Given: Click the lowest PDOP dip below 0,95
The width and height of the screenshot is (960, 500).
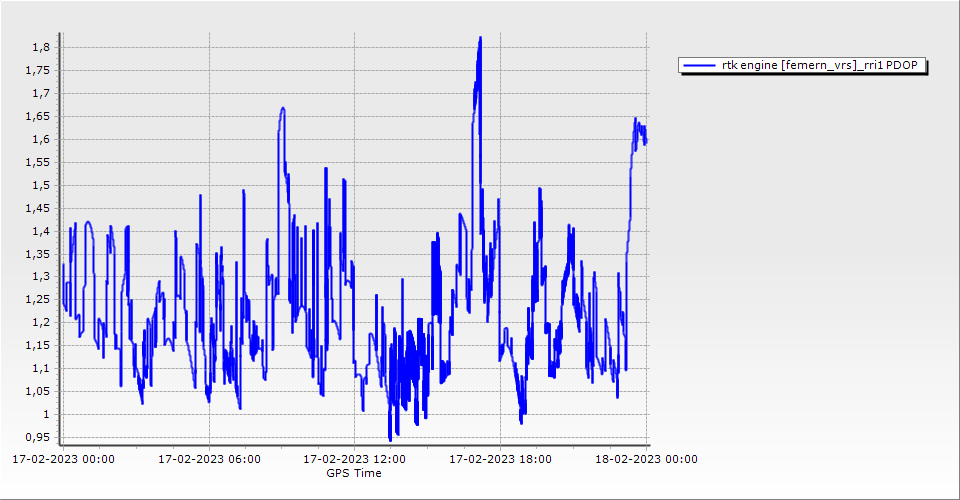Looking at the screenshot, I should point(390,439).
